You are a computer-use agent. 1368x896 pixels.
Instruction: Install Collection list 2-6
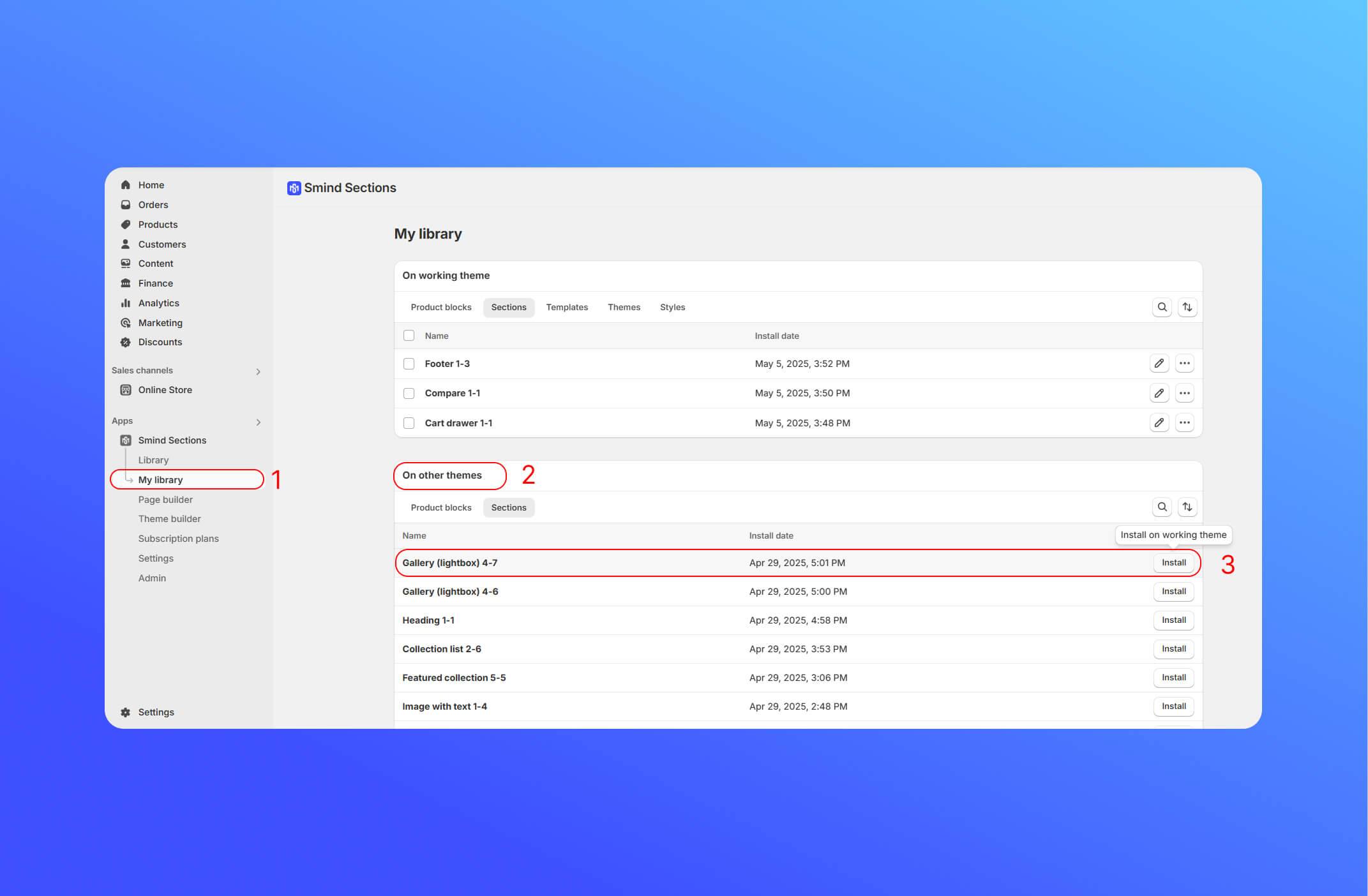pos(1173,648)
